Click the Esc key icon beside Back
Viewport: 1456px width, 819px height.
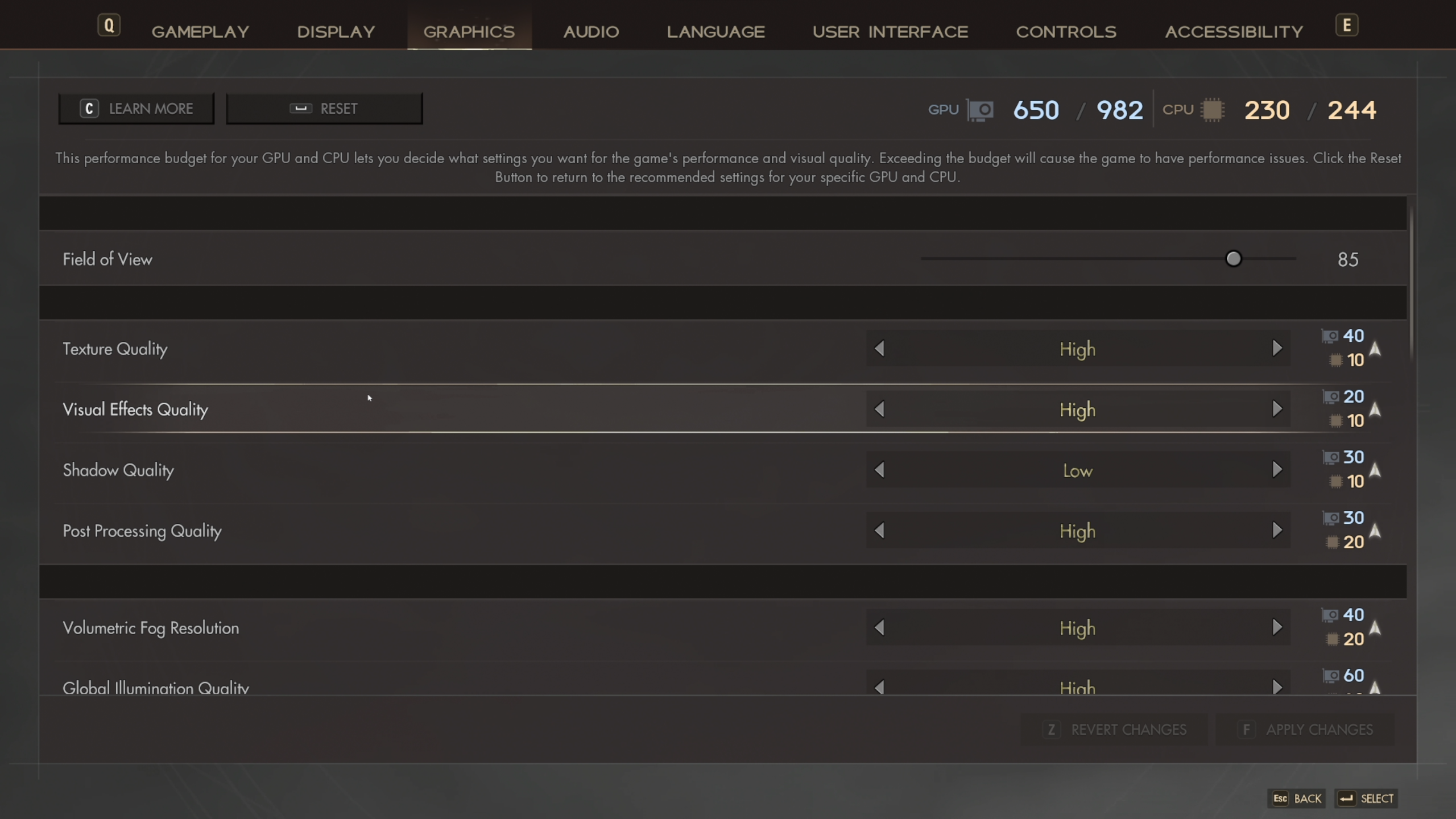click(1280, 799)
